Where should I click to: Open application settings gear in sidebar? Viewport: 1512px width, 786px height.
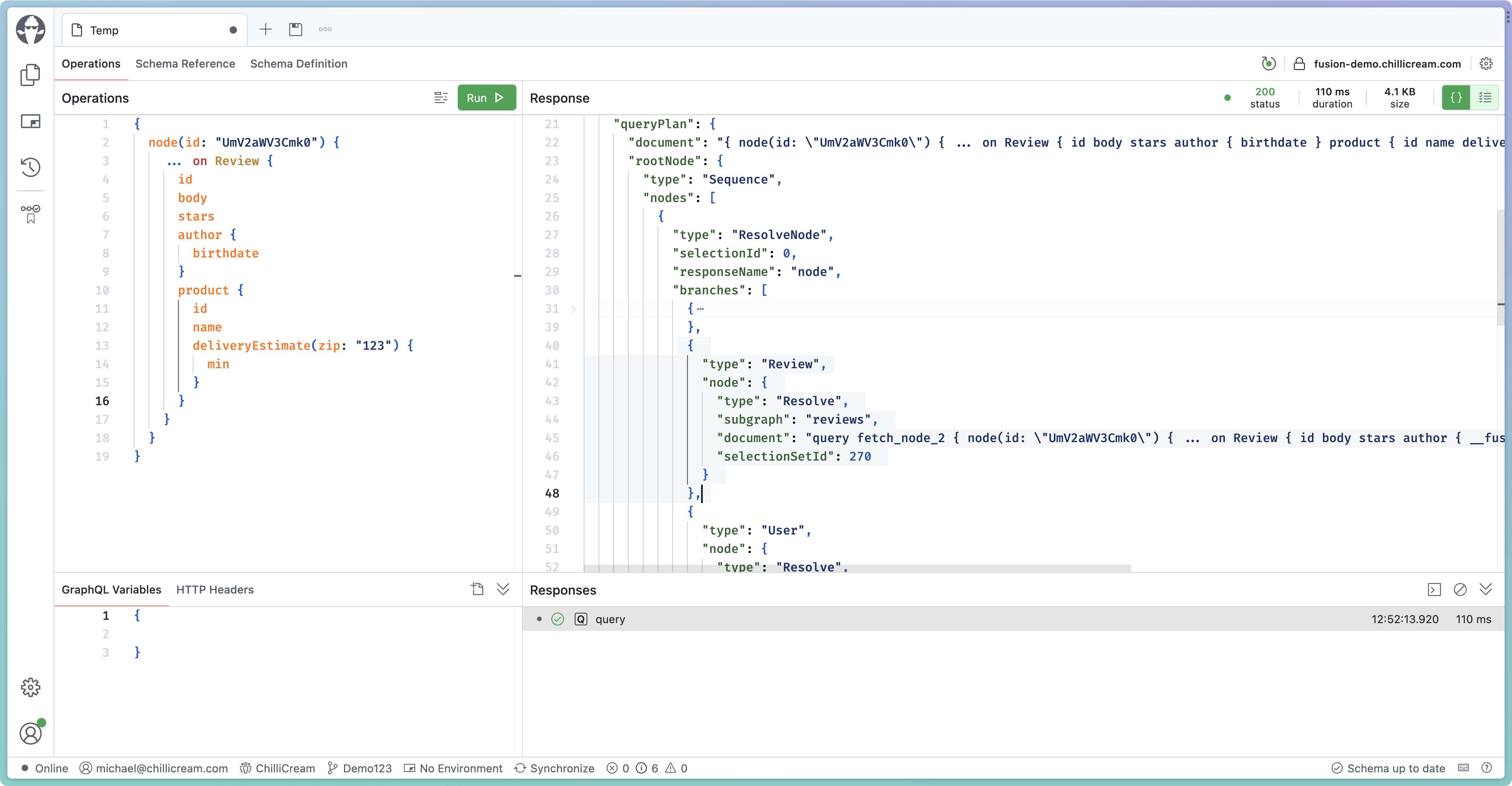(31, 687)
